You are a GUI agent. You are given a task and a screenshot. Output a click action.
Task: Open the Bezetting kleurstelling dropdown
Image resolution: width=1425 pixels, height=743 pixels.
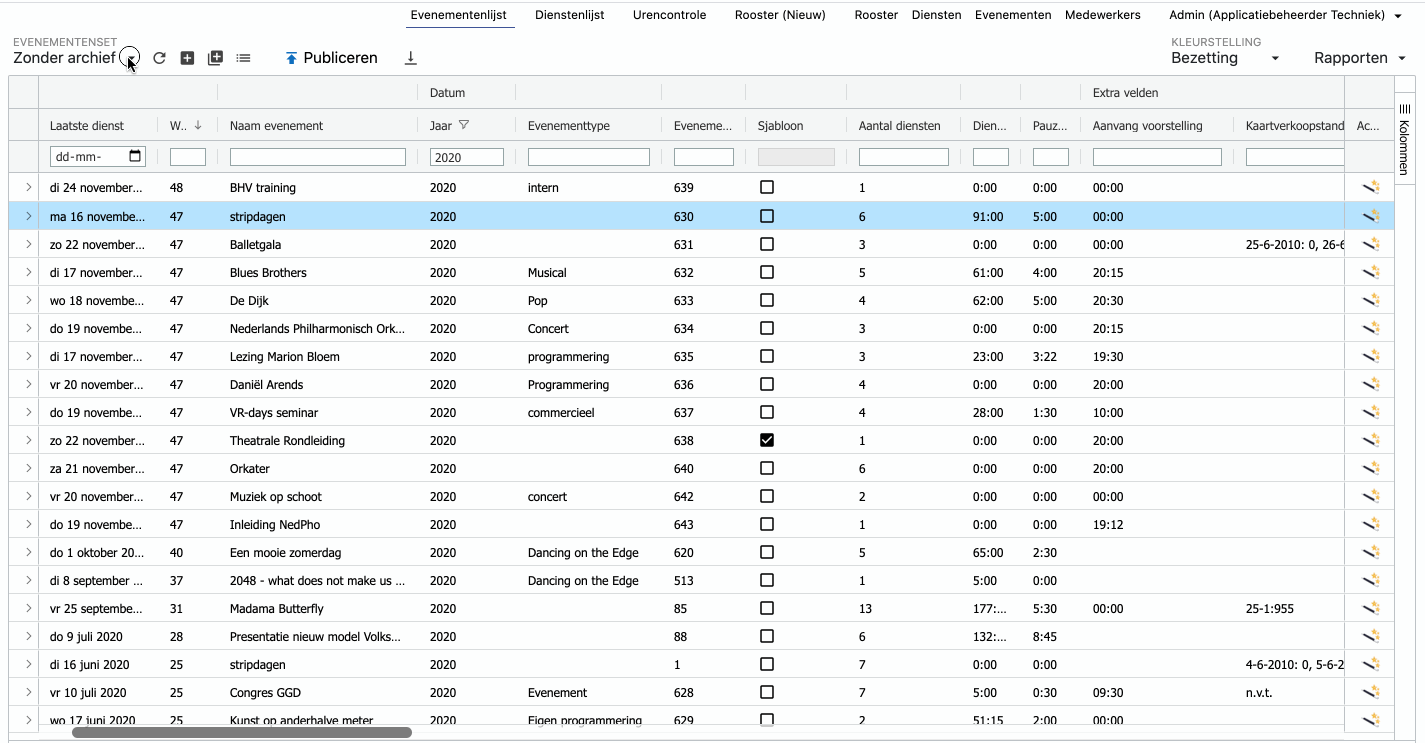click(1225, 58)
